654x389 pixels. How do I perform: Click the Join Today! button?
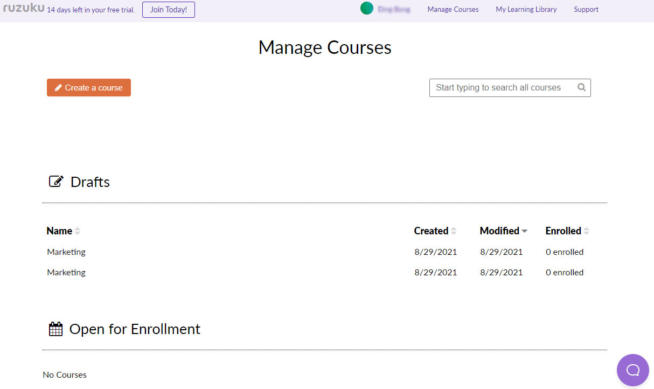pyautogui.click(x=169, y=10)
